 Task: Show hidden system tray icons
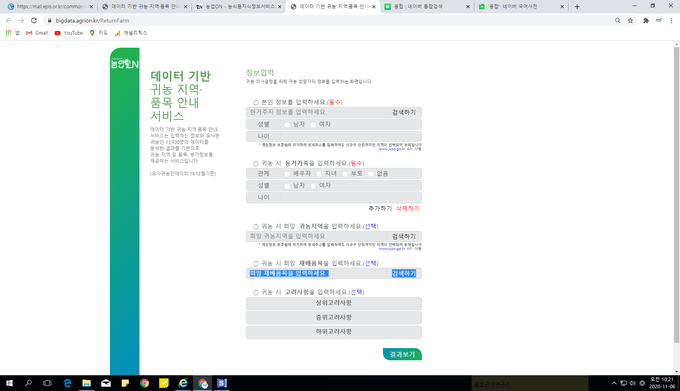[614, 383]
